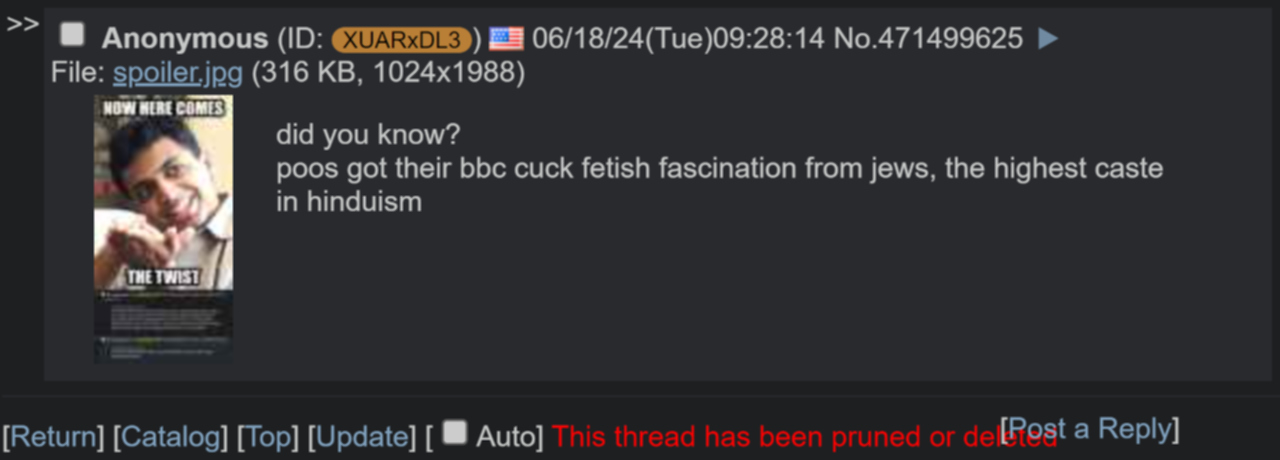Click the US flag icon
1280x460 pixels.
[506, 39]
